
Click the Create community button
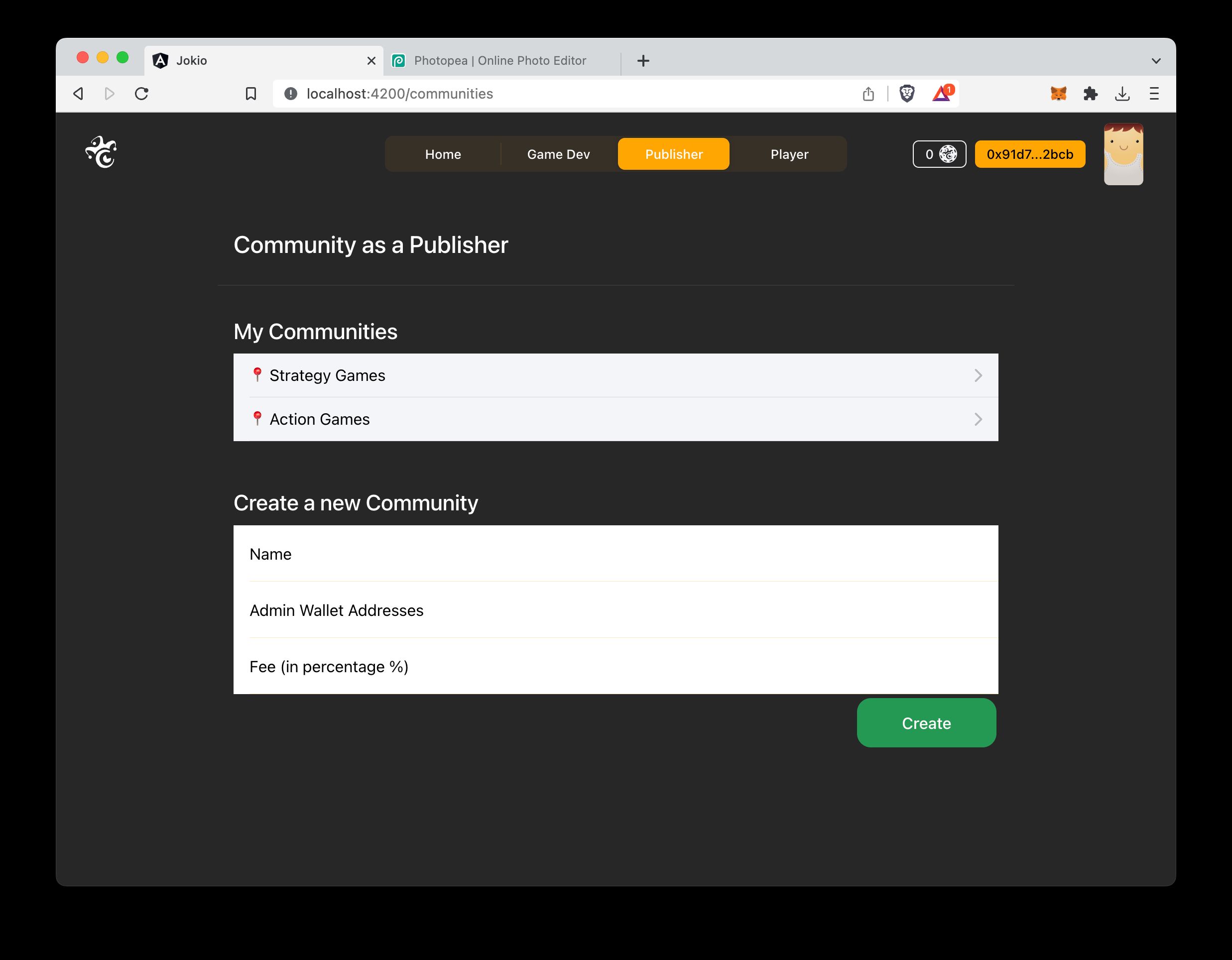pos(926,723)
